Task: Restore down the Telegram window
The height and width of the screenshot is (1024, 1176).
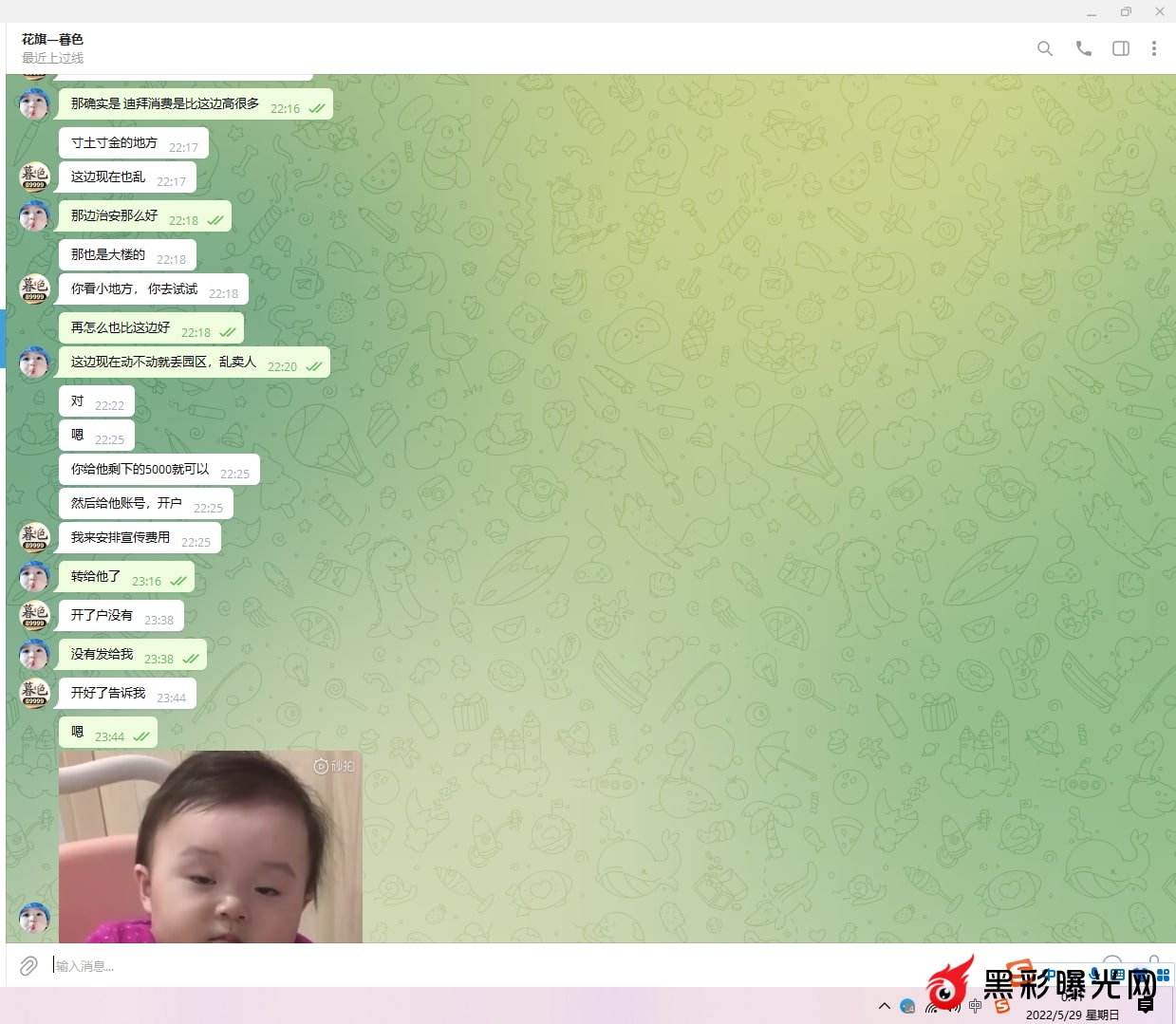Action: pyautogui.click(x=1126, y=11)
